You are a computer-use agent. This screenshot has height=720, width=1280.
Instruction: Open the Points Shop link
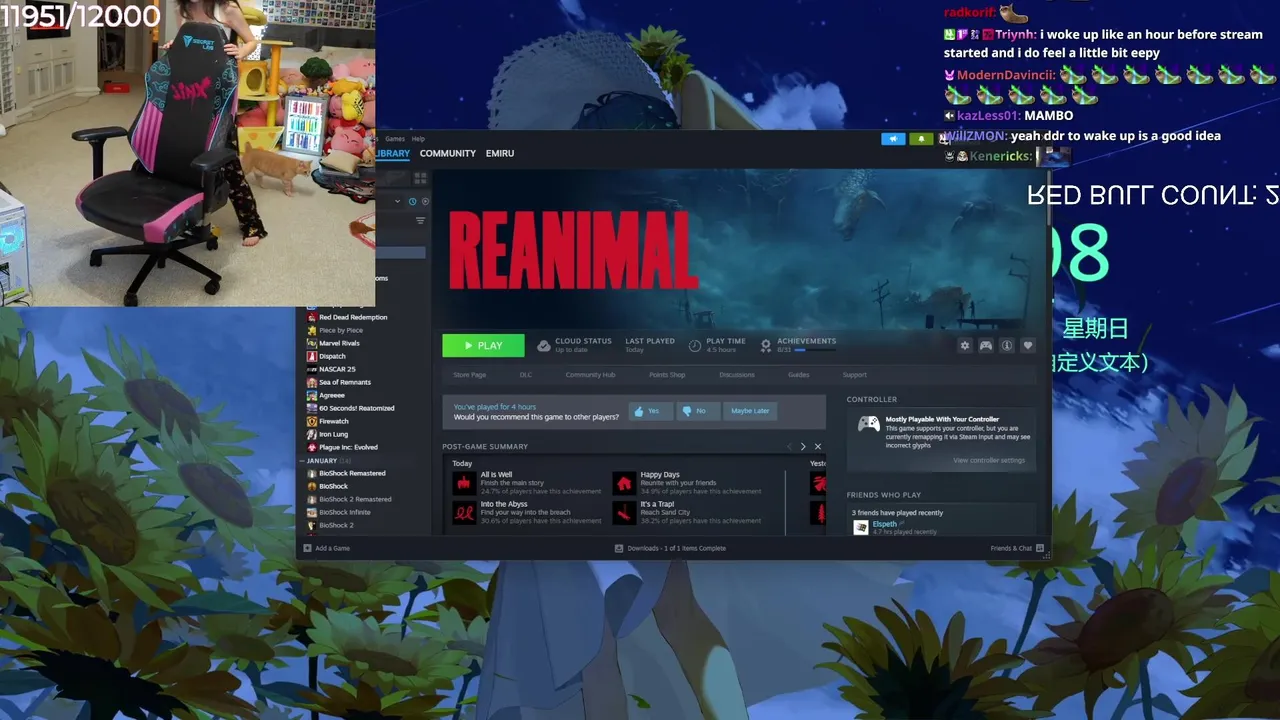(667, 375)
